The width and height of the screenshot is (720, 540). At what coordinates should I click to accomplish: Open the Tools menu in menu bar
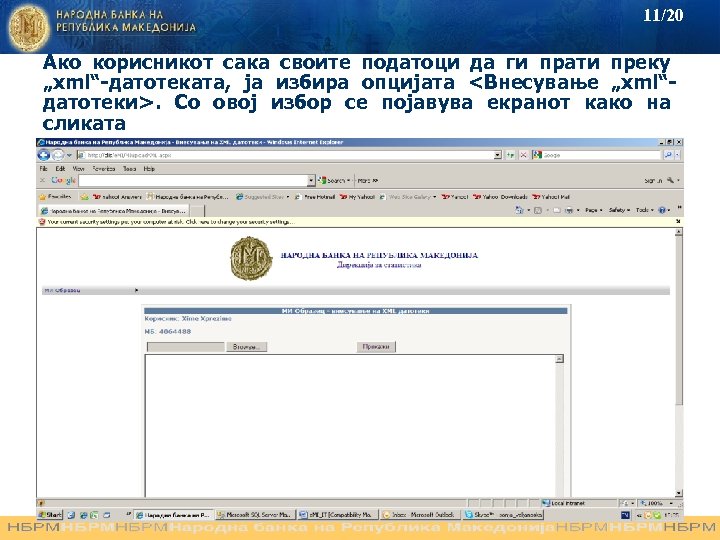[x=129, y=169]
